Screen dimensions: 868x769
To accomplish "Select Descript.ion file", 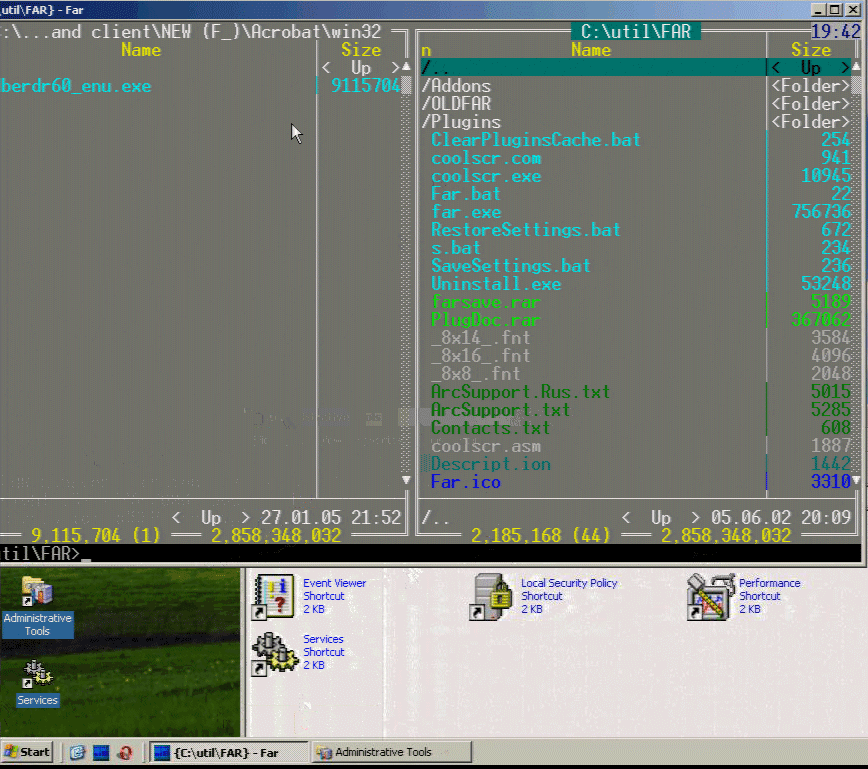I will (x=490, y=464).
